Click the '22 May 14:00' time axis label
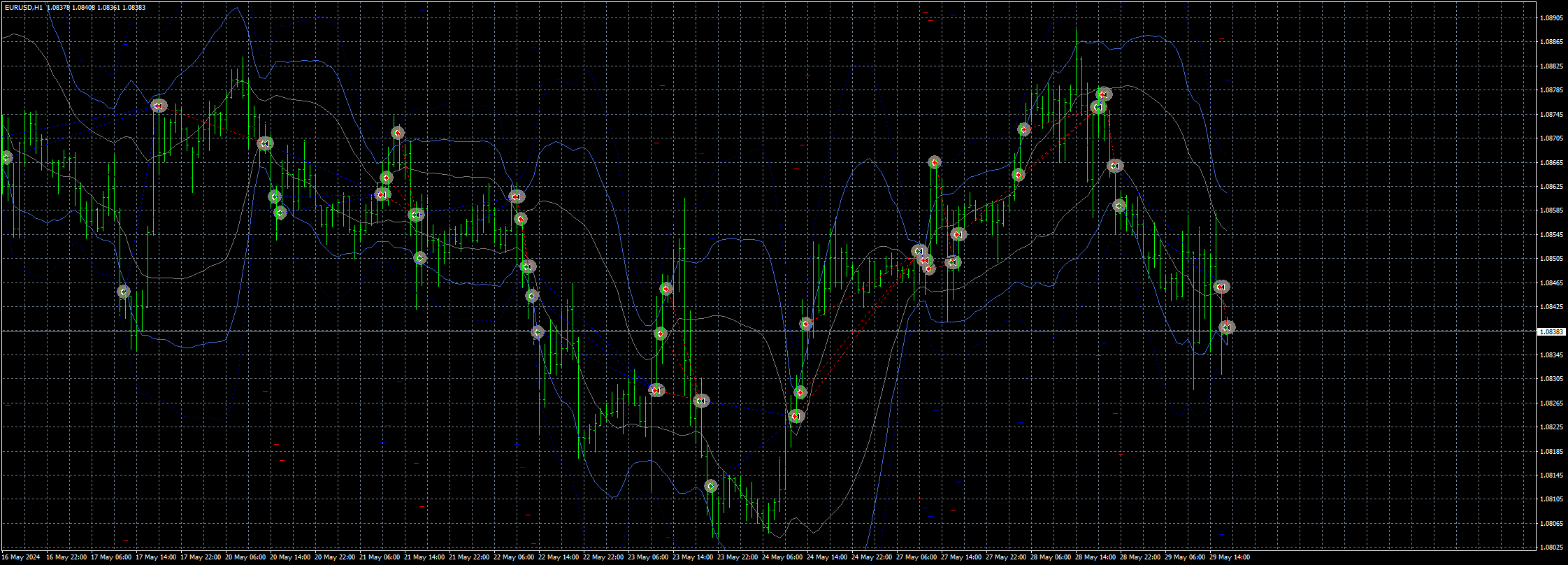 pyautogui.click(x=559, y=558)
